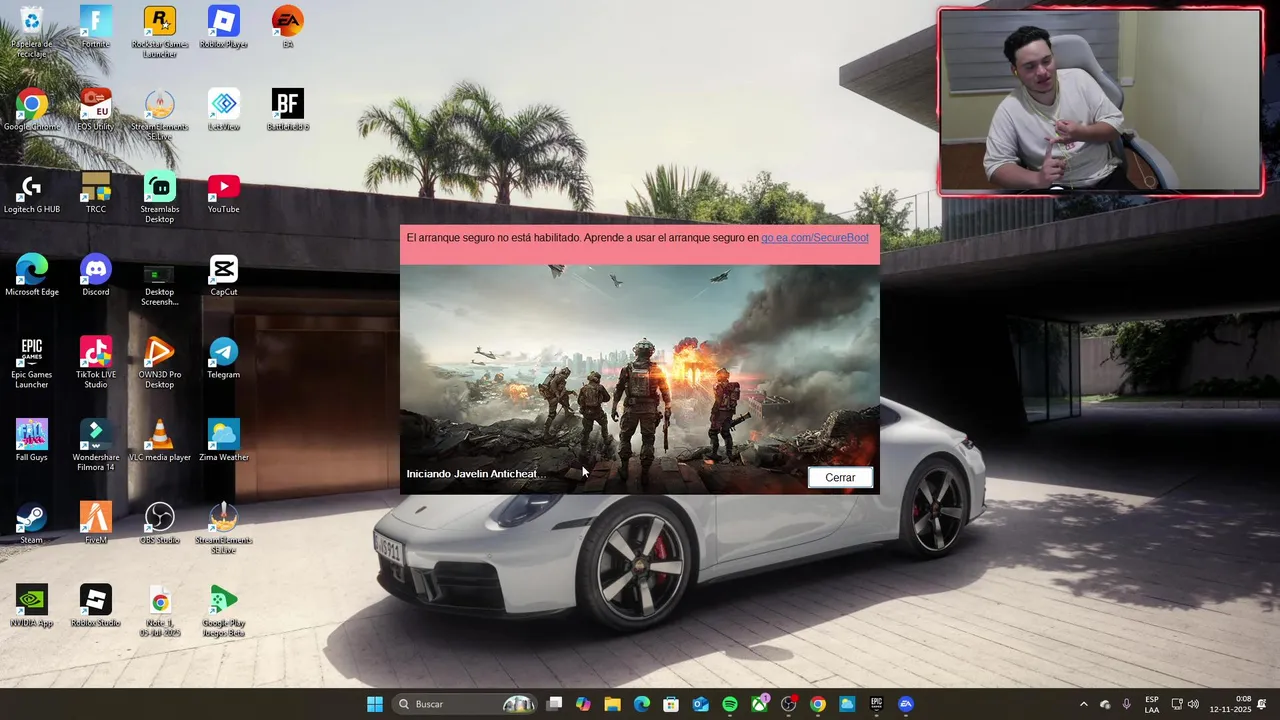1280x720 pixels.
Task: Select the Rockstar Games Launcher shortcut
Action: pyautogui.click(x=159, y=33)
